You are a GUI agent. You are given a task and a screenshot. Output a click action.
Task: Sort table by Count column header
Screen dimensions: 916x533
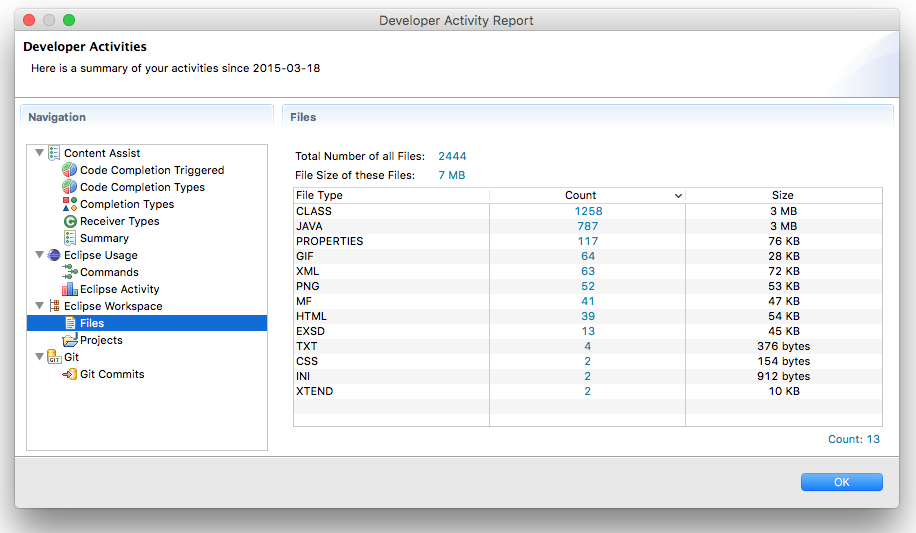click(580, 196)
